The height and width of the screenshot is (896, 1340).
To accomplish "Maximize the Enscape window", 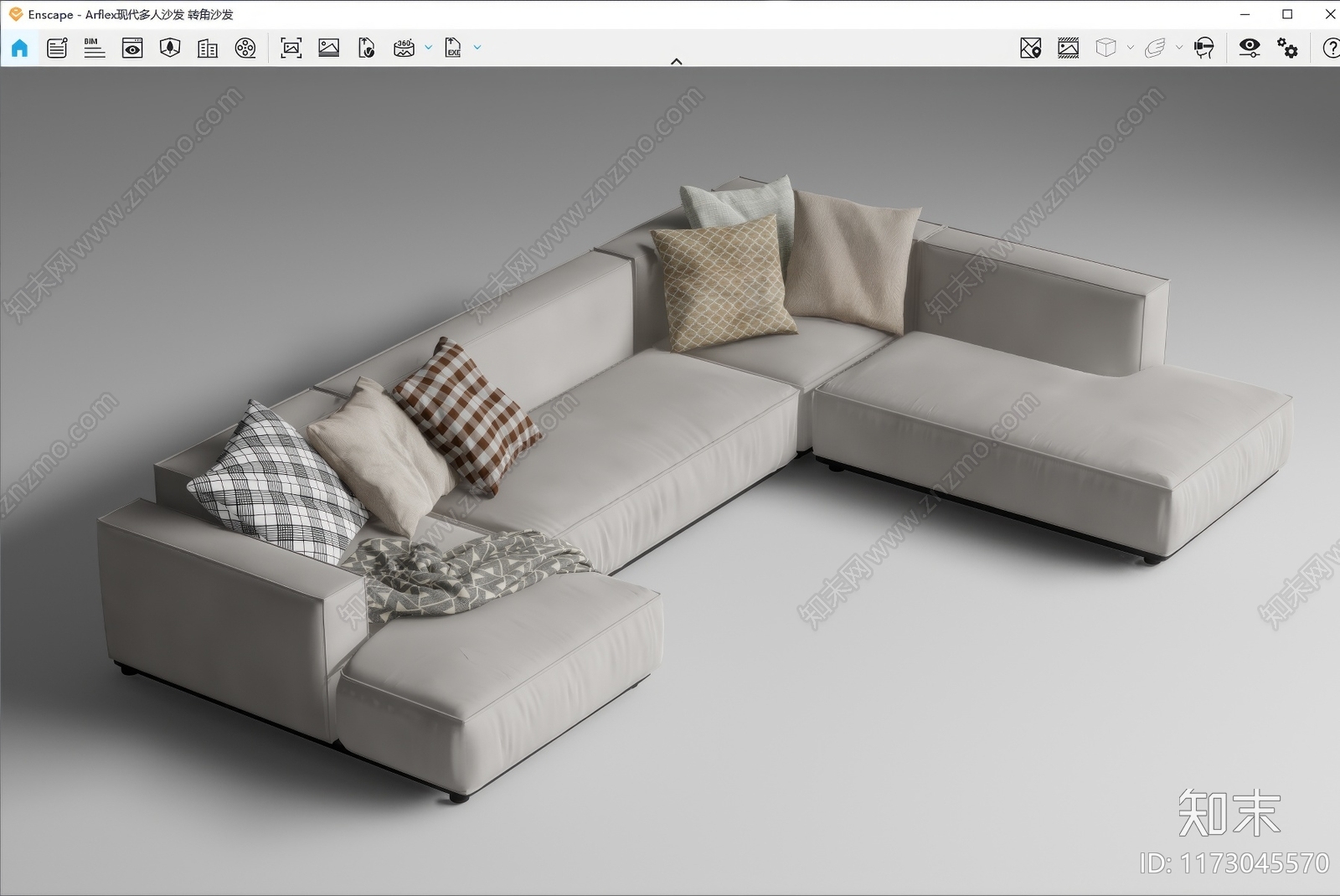I will click(x=1287, y=14).
